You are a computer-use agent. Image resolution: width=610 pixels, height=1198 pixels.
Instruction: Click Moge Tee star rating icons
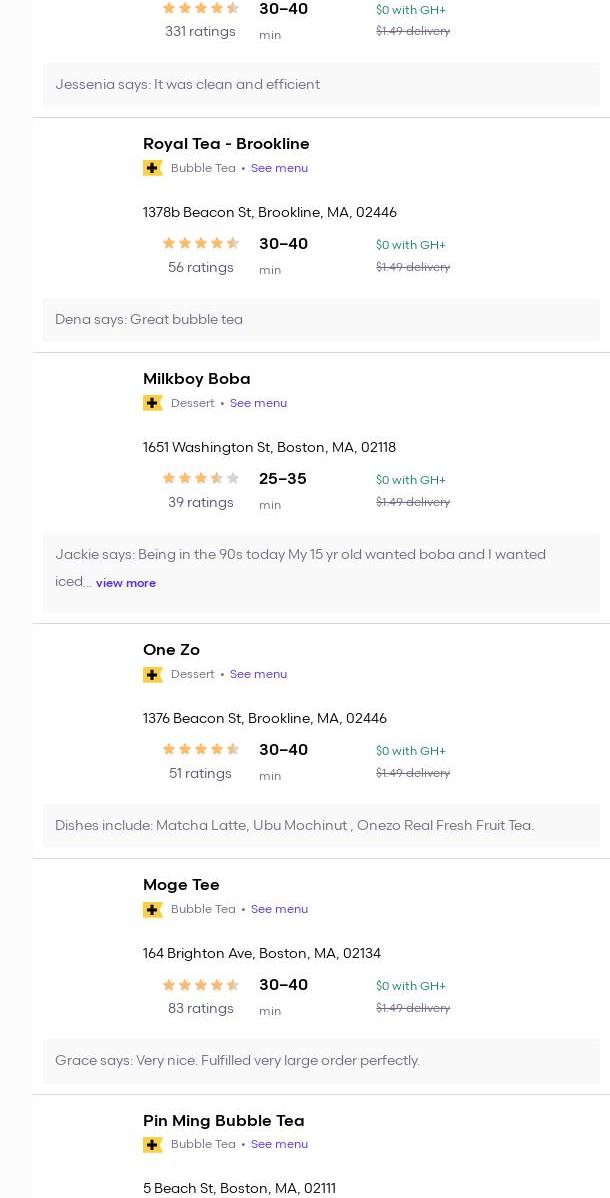[201, 984]
